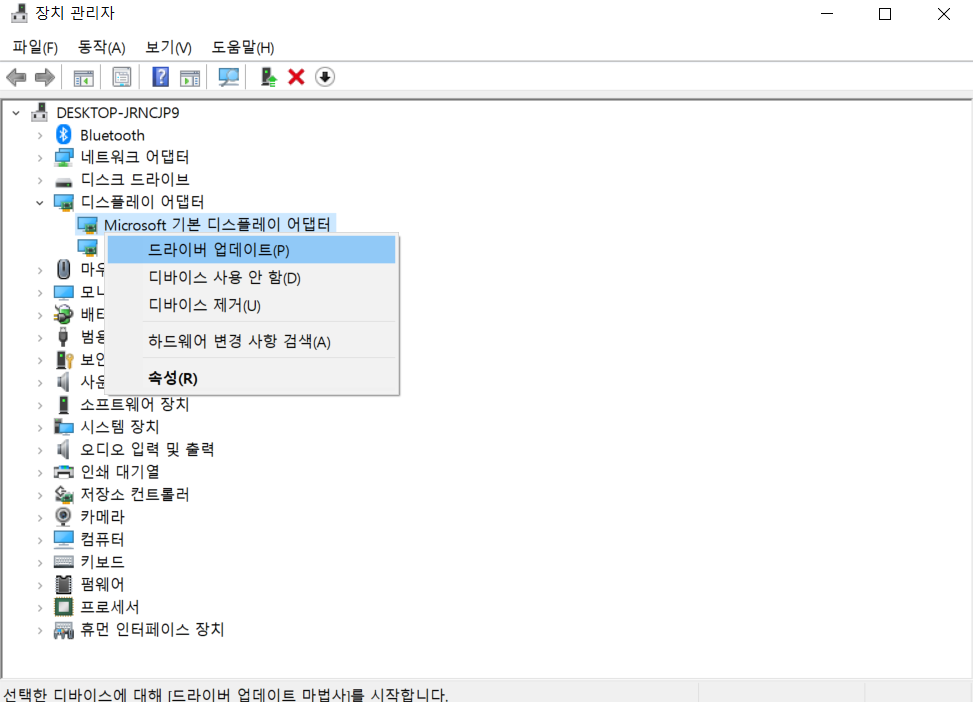Toggle the action pane toolbar icon
Screen dimensions: 973x702
point(190,78)
